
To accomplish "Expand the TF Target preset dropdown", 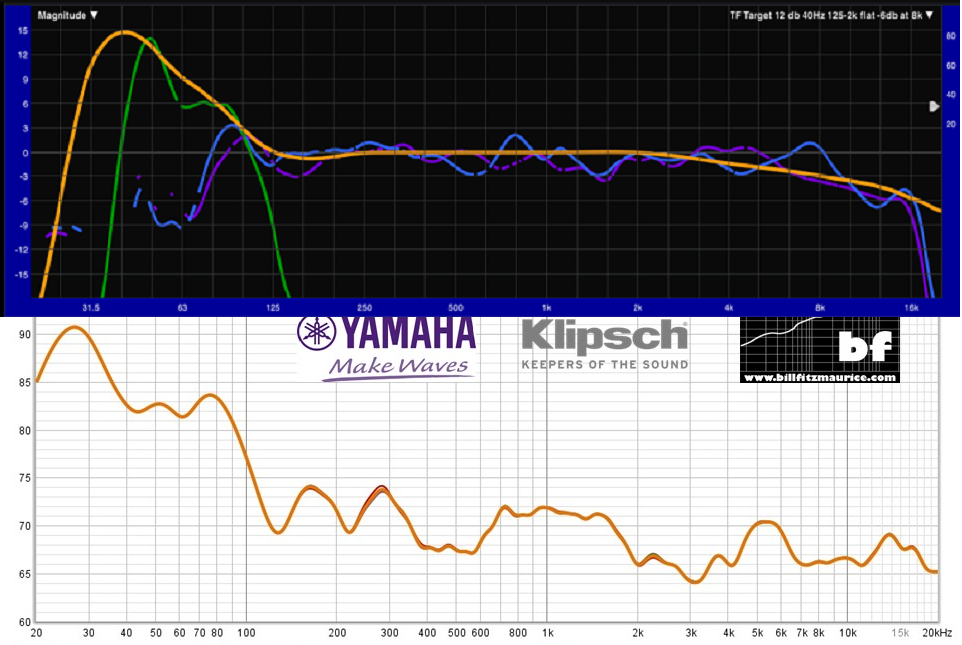I will tap(832, 15).
